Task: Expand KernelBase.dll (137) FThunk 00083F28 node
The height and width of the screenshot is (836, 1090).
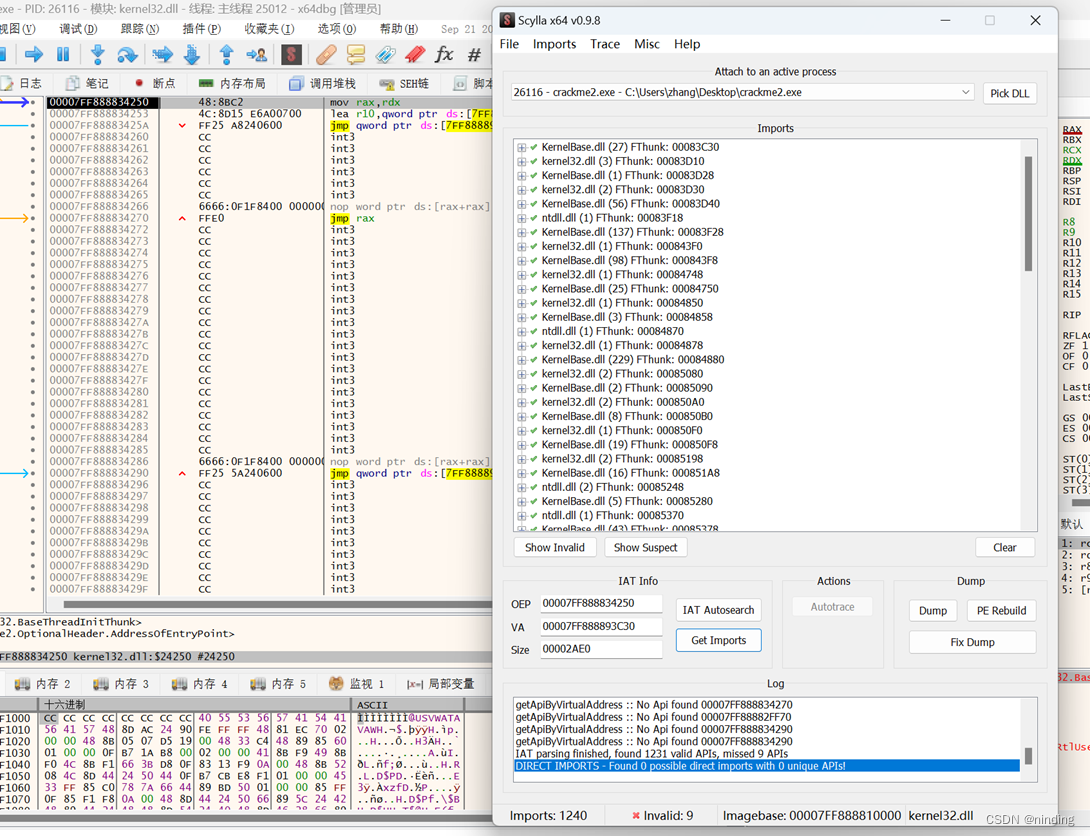Action: tap(521, 232)
